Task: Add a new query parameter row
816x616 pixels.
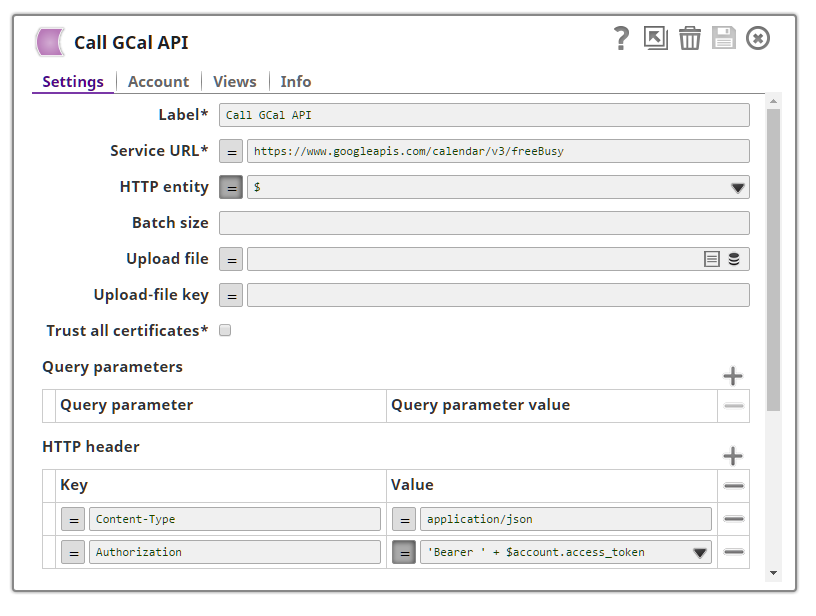Action: click(733, 376)
